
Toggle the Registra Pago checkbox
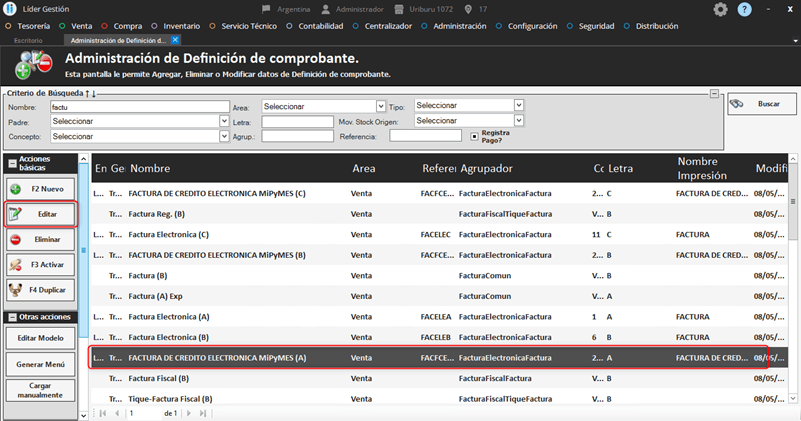click(474, 136)
